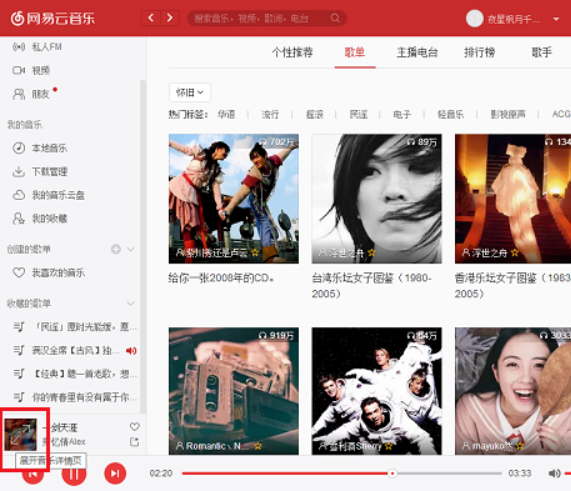Pause the currently playing song
Viewport: 571px width, 491px height.
coord(74,474)
